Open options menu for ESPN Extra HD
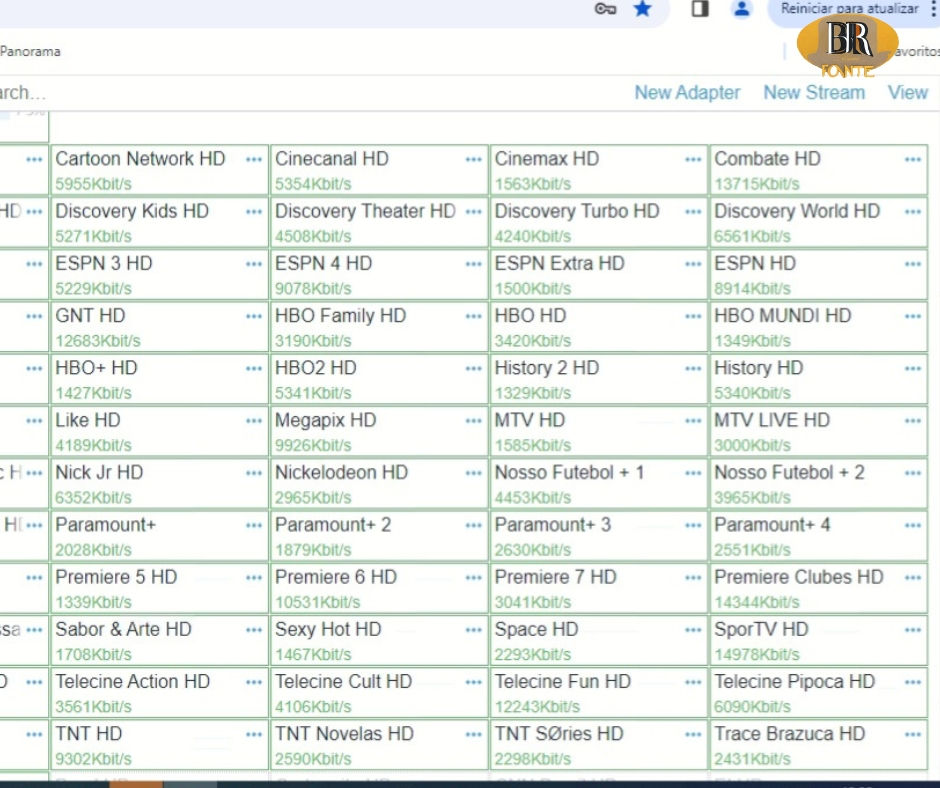This screenshot has height=788, width=940. pos(693,264)
